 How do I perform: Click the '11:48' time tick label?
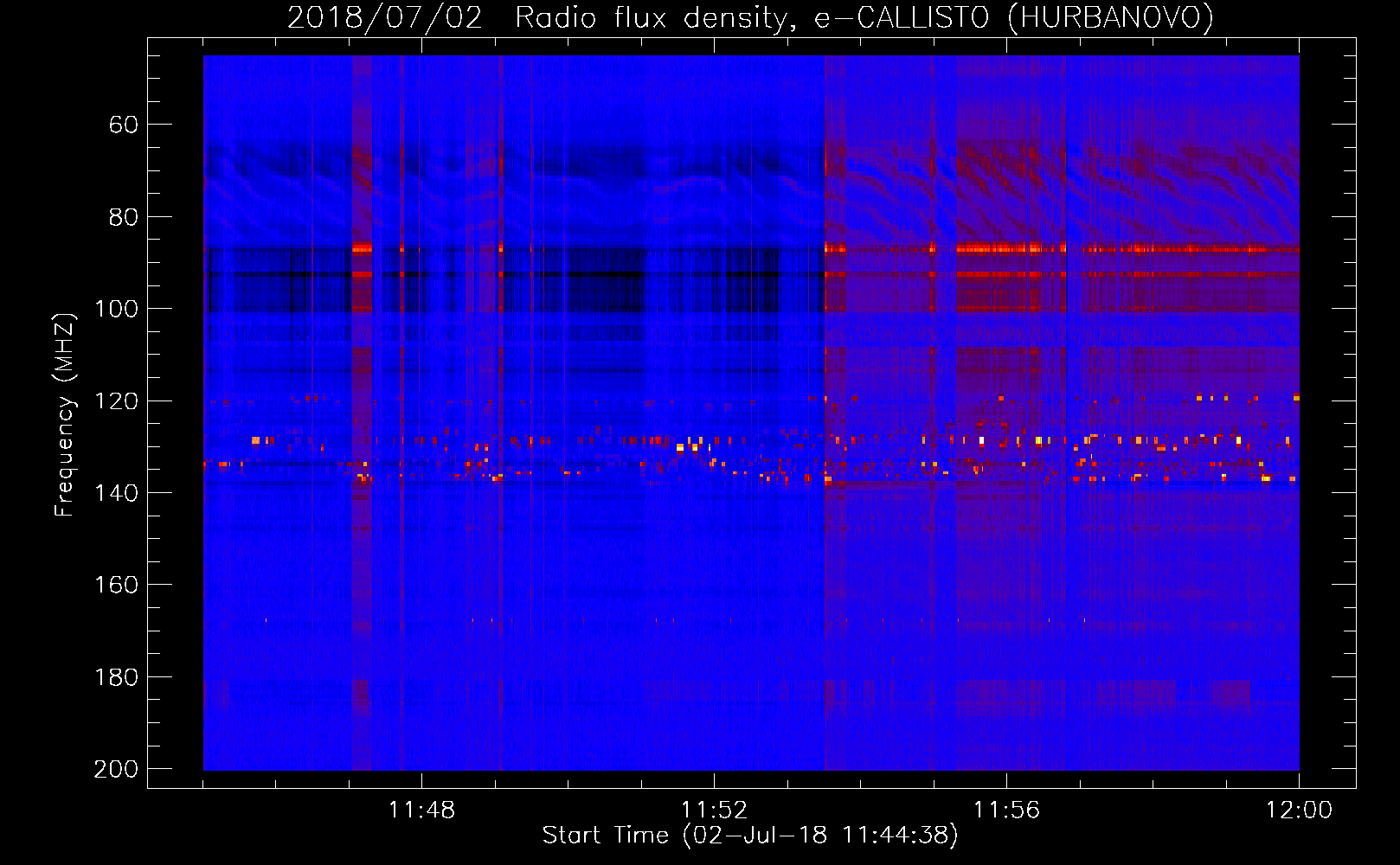pyautogui.click(x=421, y=811)
